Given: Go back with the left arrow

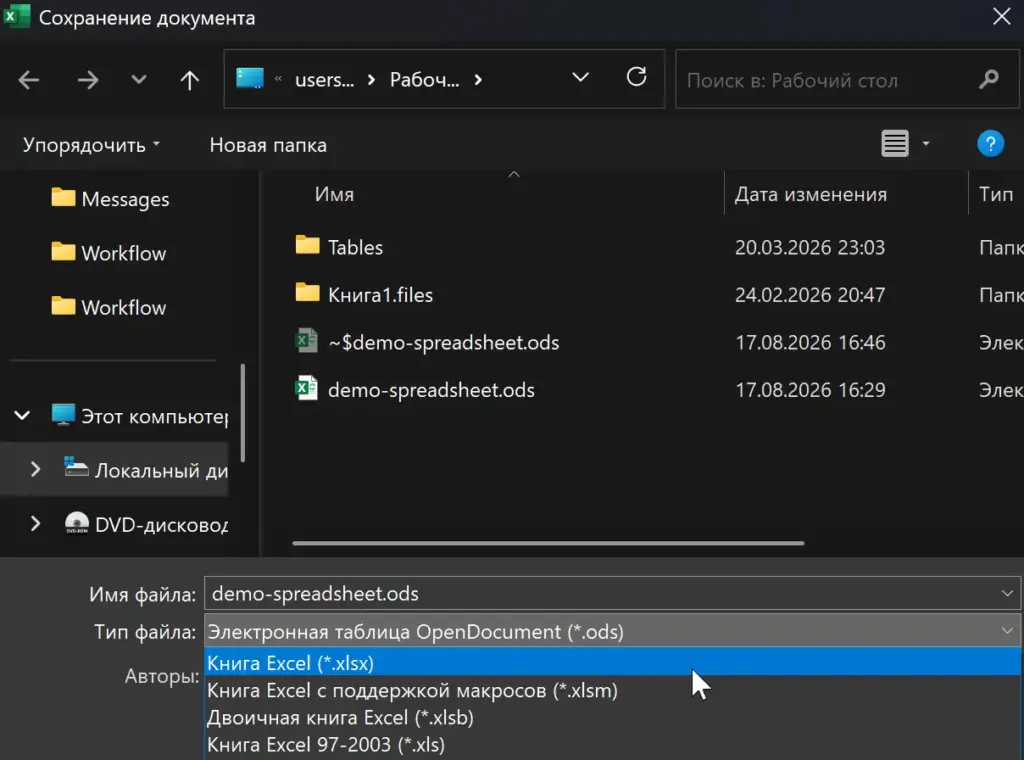Looking at the screenshot, I should tap(29, 80).
